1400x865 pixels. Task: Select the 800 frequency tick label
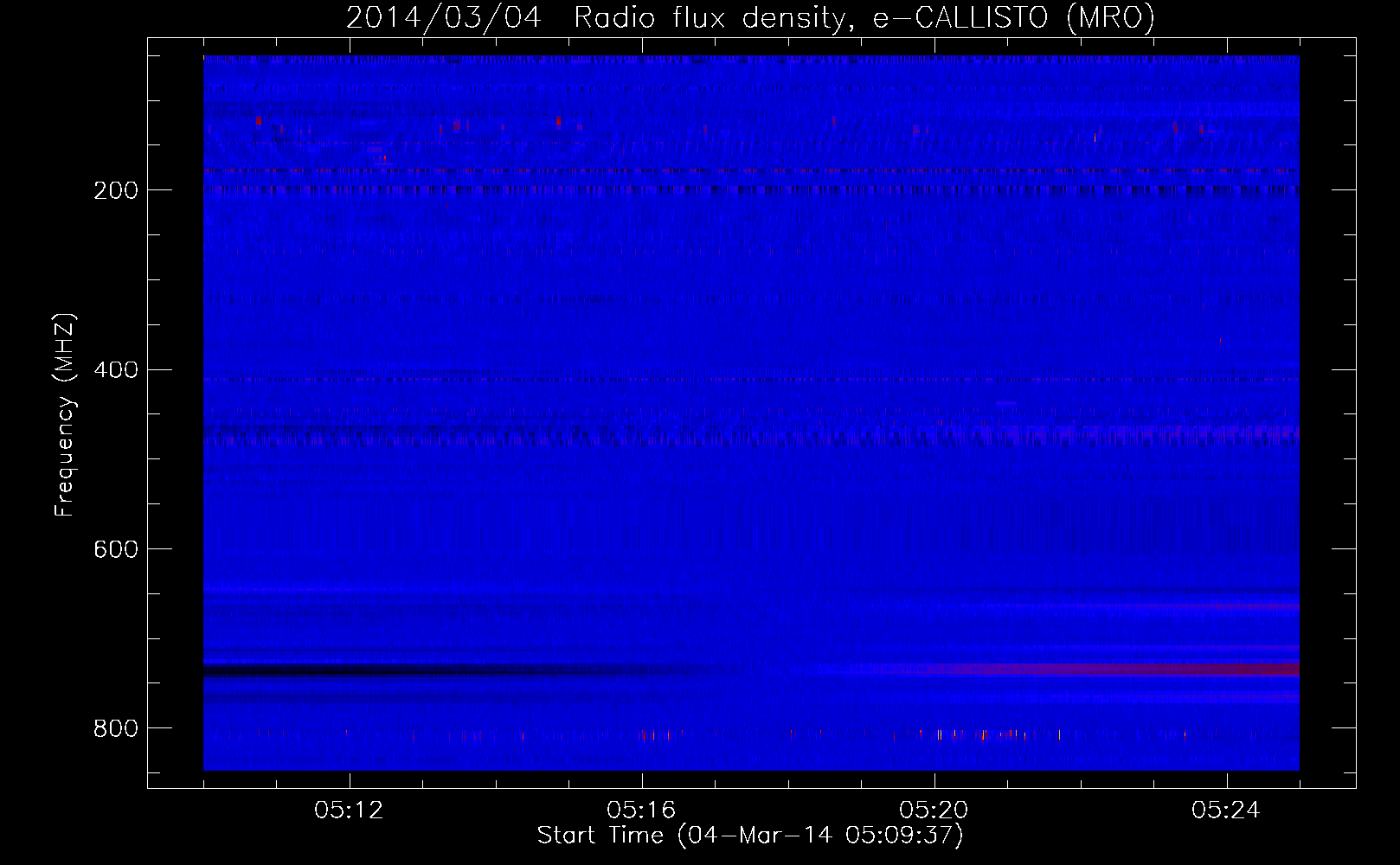116,728
